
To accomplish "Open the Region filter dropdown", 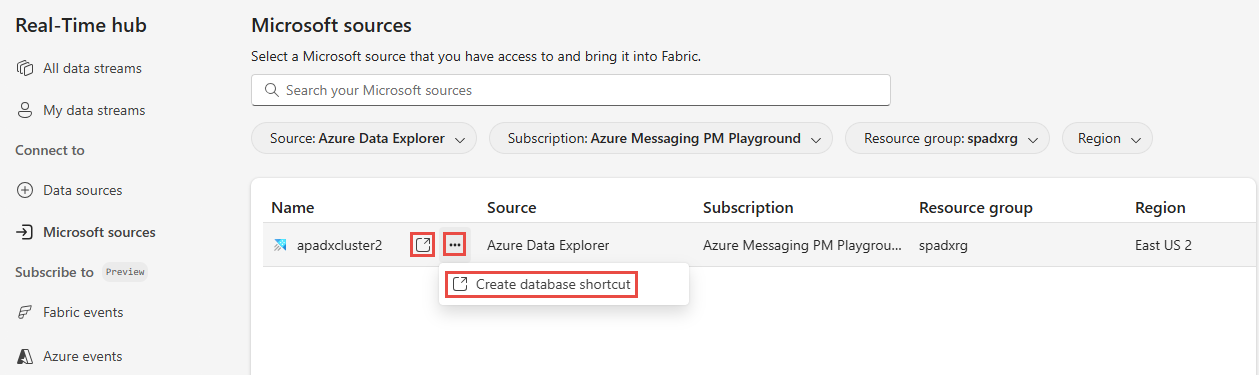I will pos(1107,139).
